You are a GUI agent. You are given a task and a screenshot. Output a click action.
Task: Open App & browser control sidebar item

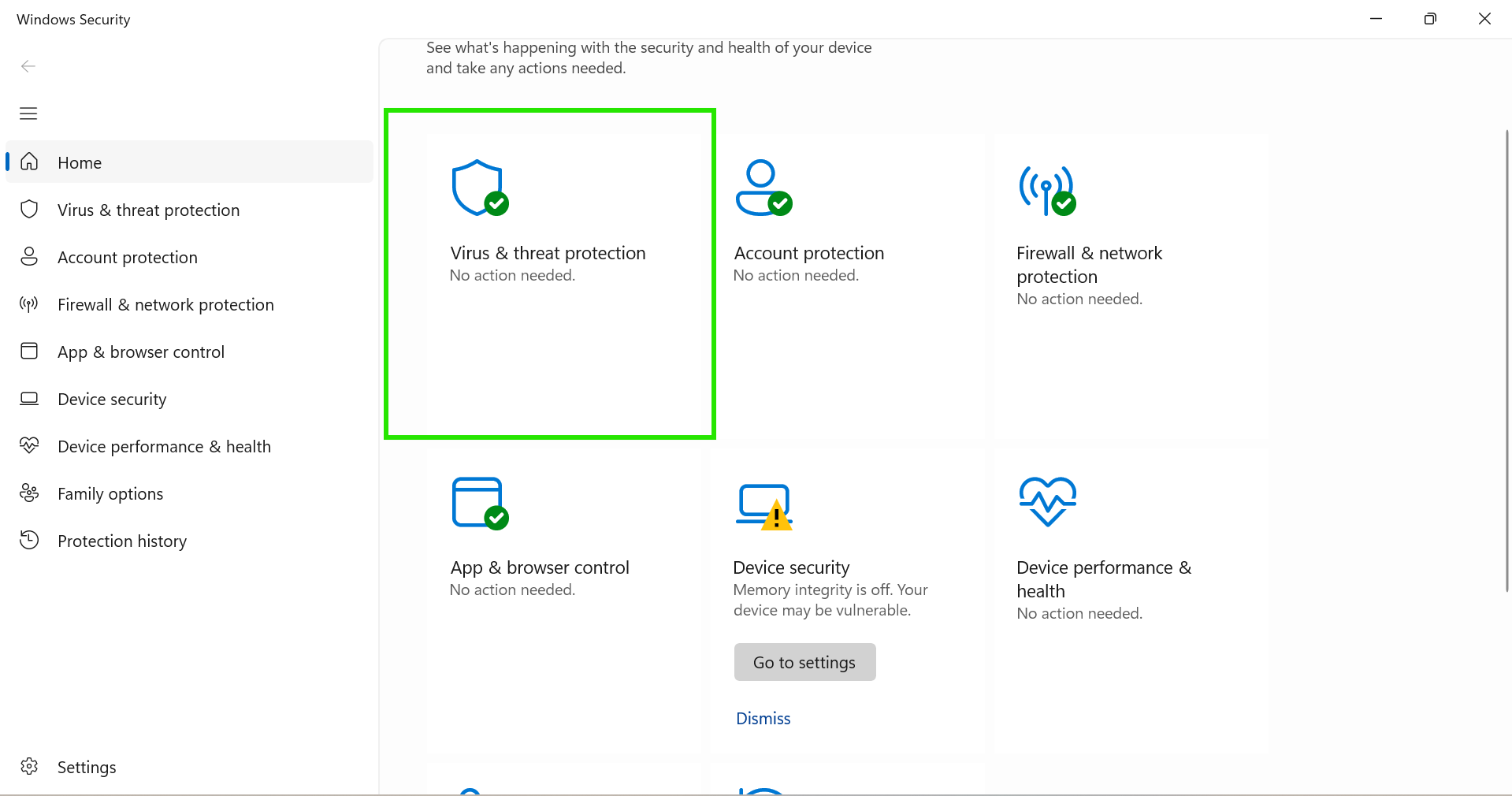tap(189, 352)
